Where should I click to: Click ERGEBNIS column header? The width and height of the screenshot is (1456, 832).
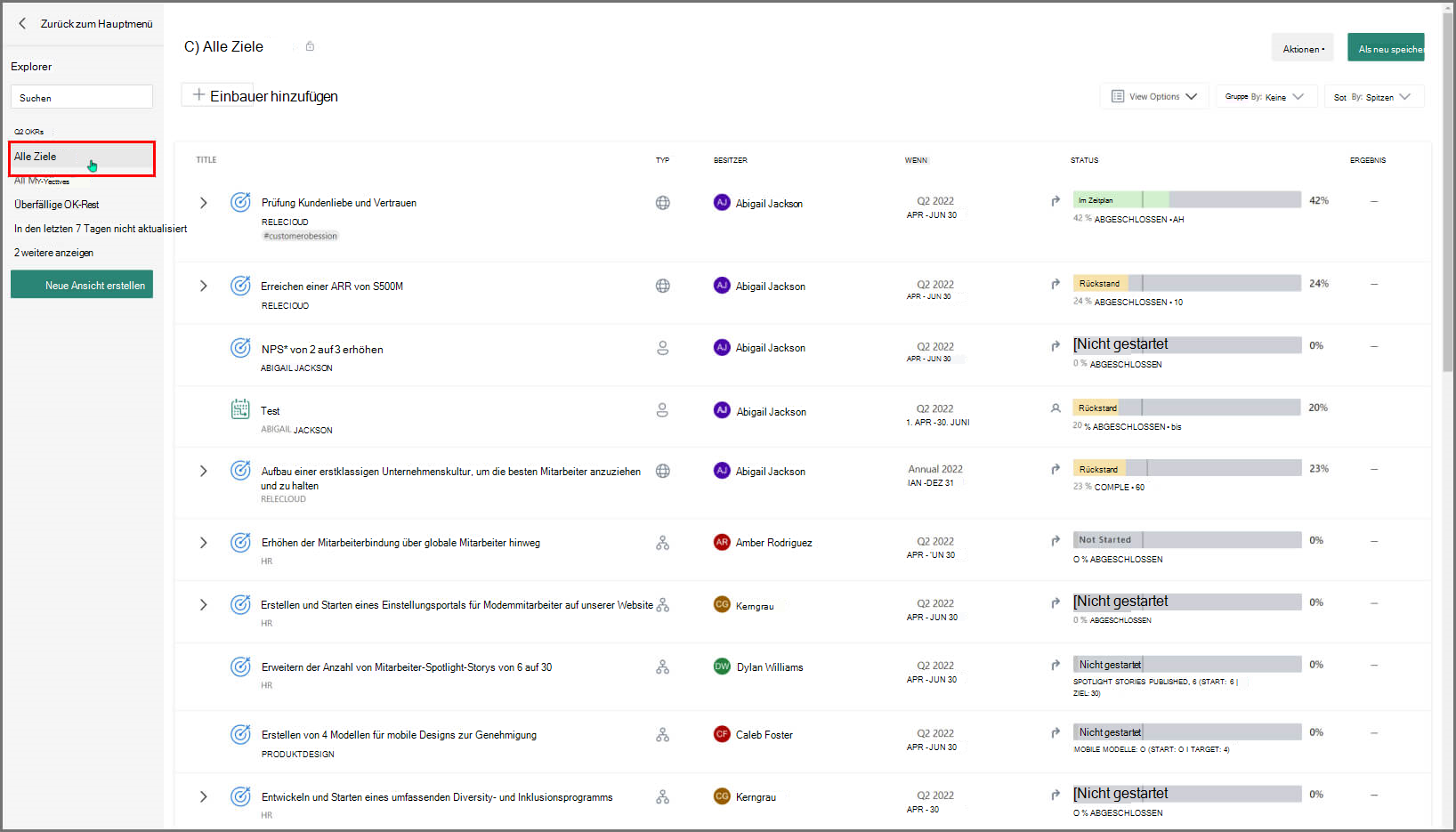tap(1367, 160)
